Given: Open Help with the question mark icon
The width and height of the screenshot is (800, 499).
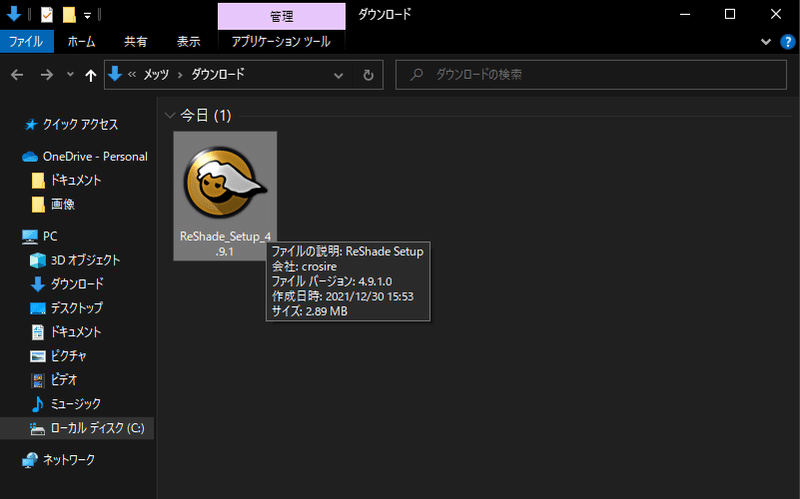Looking at the screenshot, I should pos(788,42).
